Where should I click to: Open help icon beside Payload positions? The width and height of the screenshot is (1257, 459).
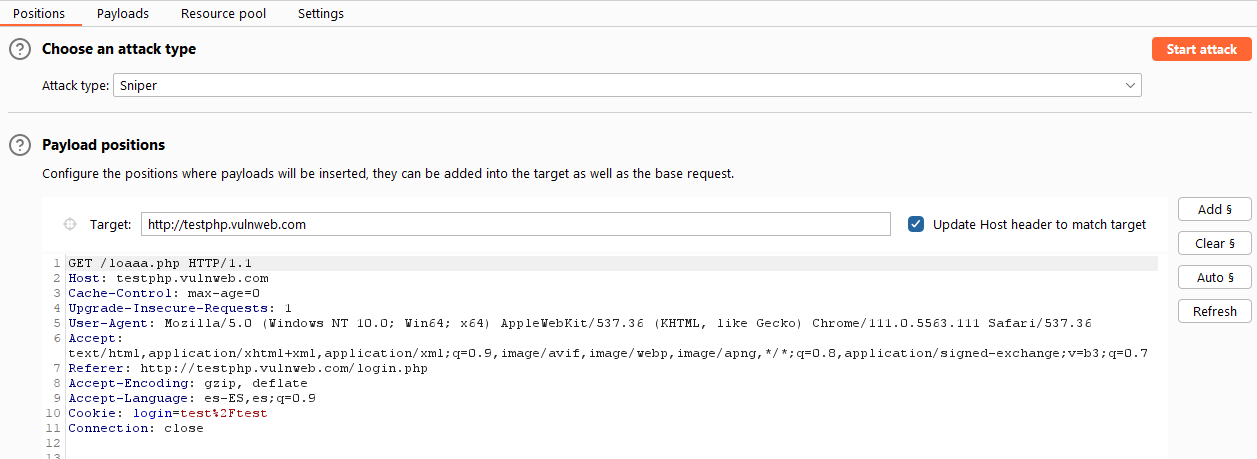[x=20, y=145]
